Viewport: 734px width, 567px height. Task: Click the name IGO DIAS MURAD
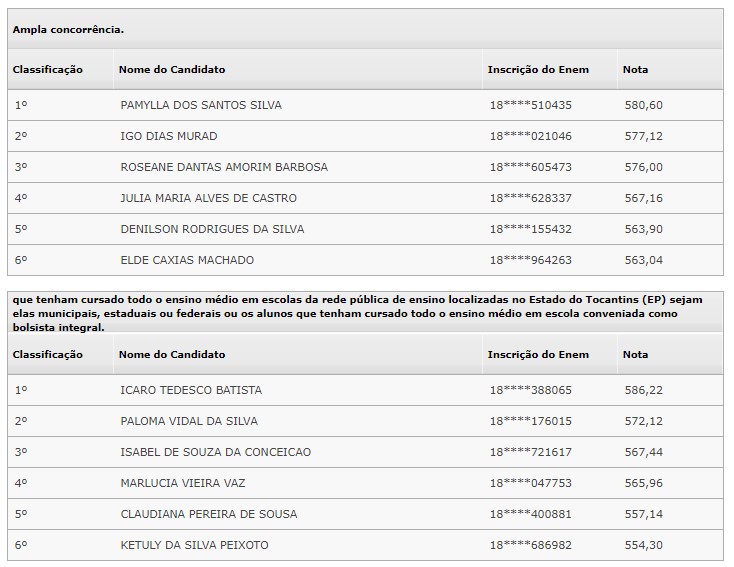[169, 136]
